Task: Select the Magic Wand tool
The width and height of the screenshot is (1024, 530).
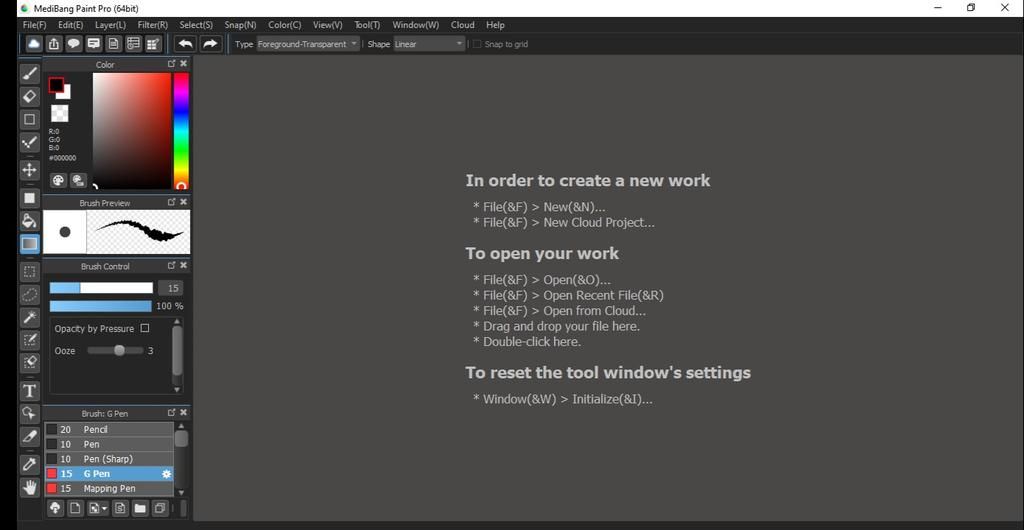Action: point(29,317)
